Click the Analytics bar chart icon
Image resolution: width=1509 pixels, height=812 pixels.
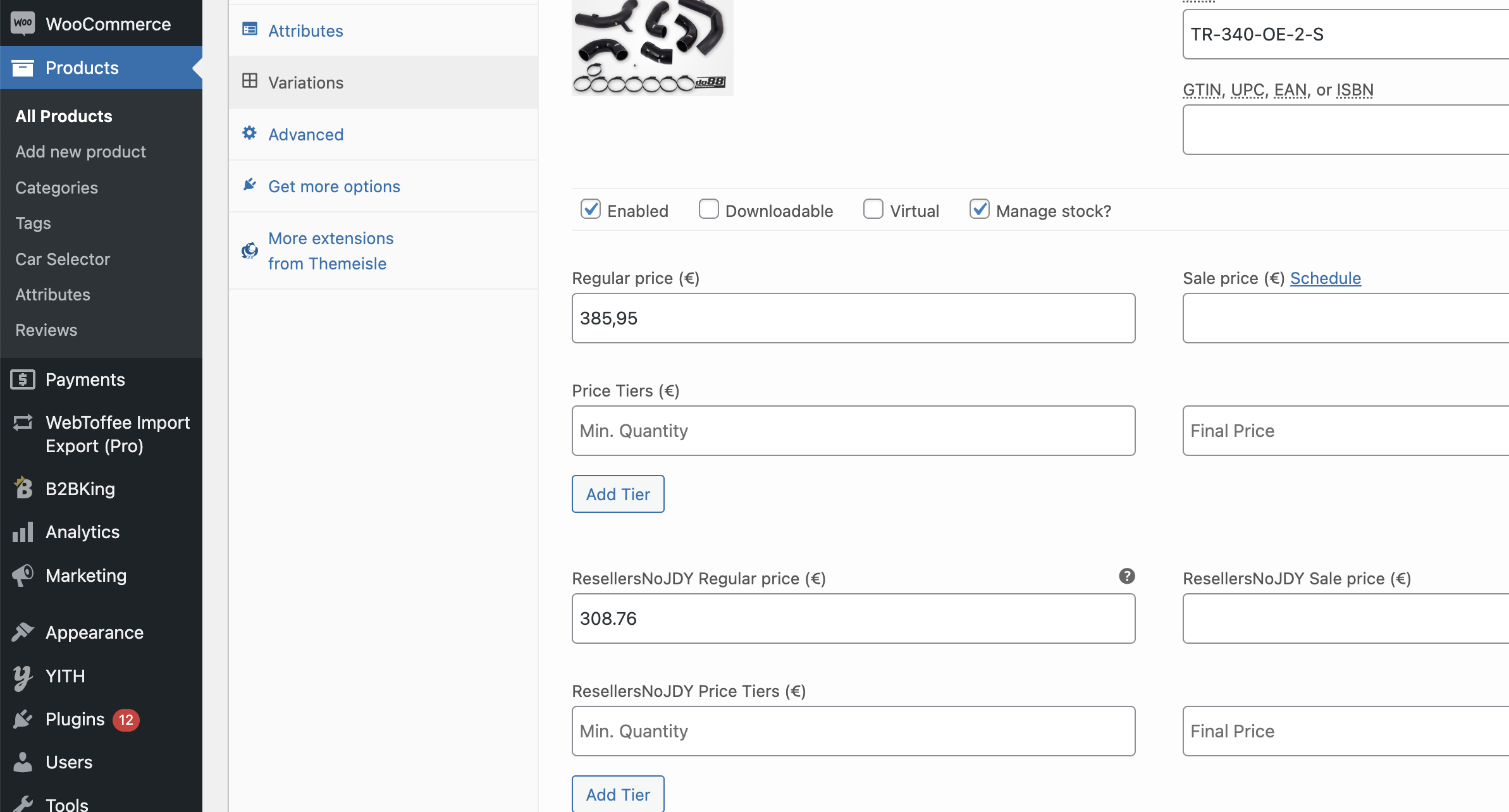[x=23, y=532]
